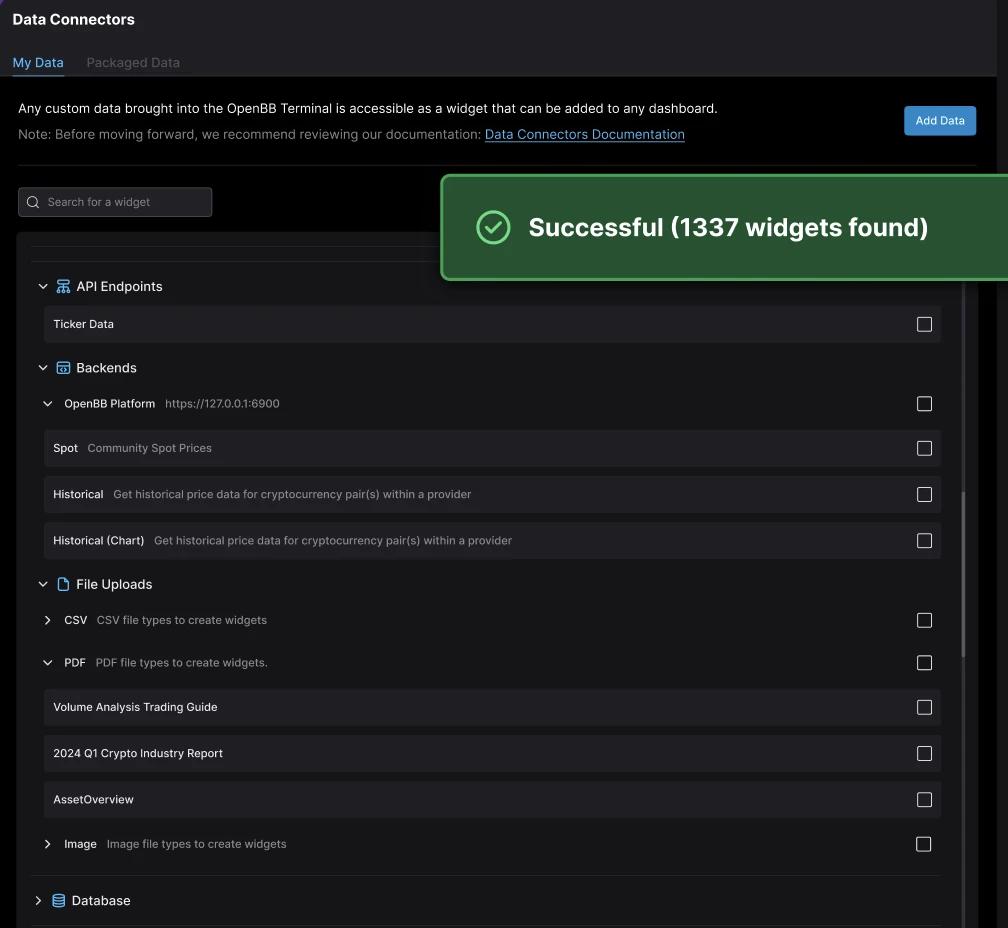
Task: Collapse the API Endpoints section
Action: [43, 287]
